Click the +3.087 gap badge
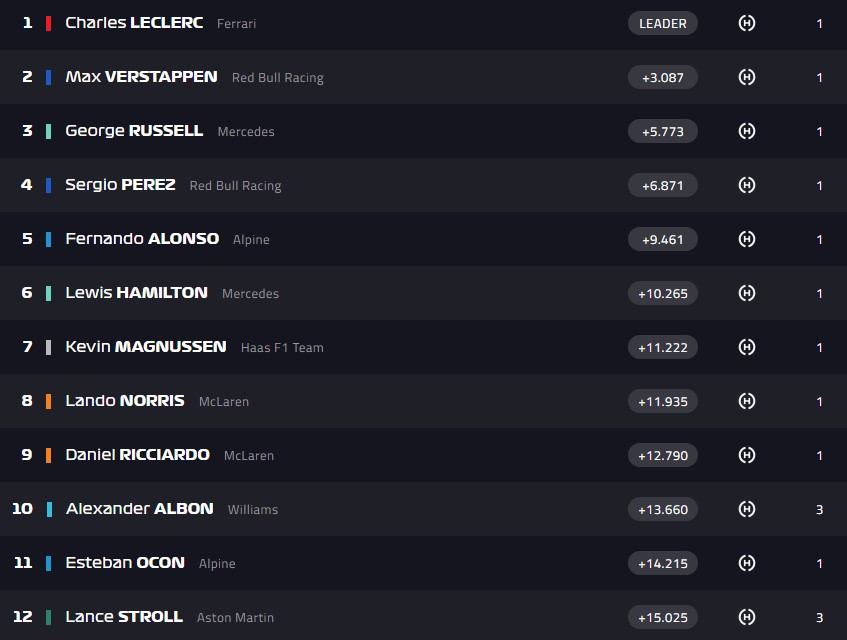This screenshot has width=847, height=640. tap(662, 77)
